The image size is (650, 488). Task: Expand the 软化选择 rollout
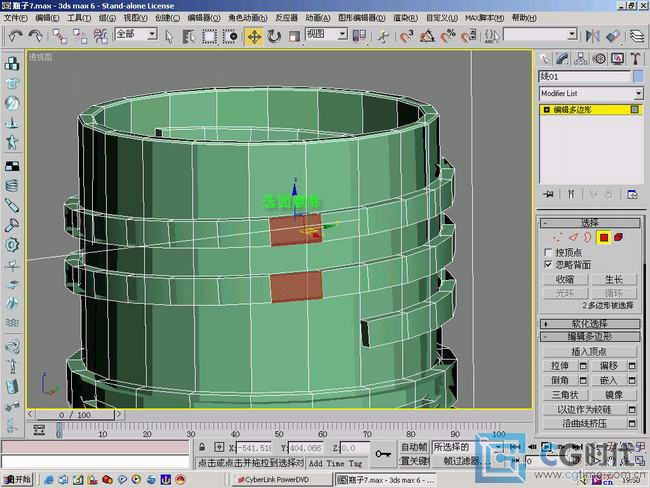[x=590, y=324]
